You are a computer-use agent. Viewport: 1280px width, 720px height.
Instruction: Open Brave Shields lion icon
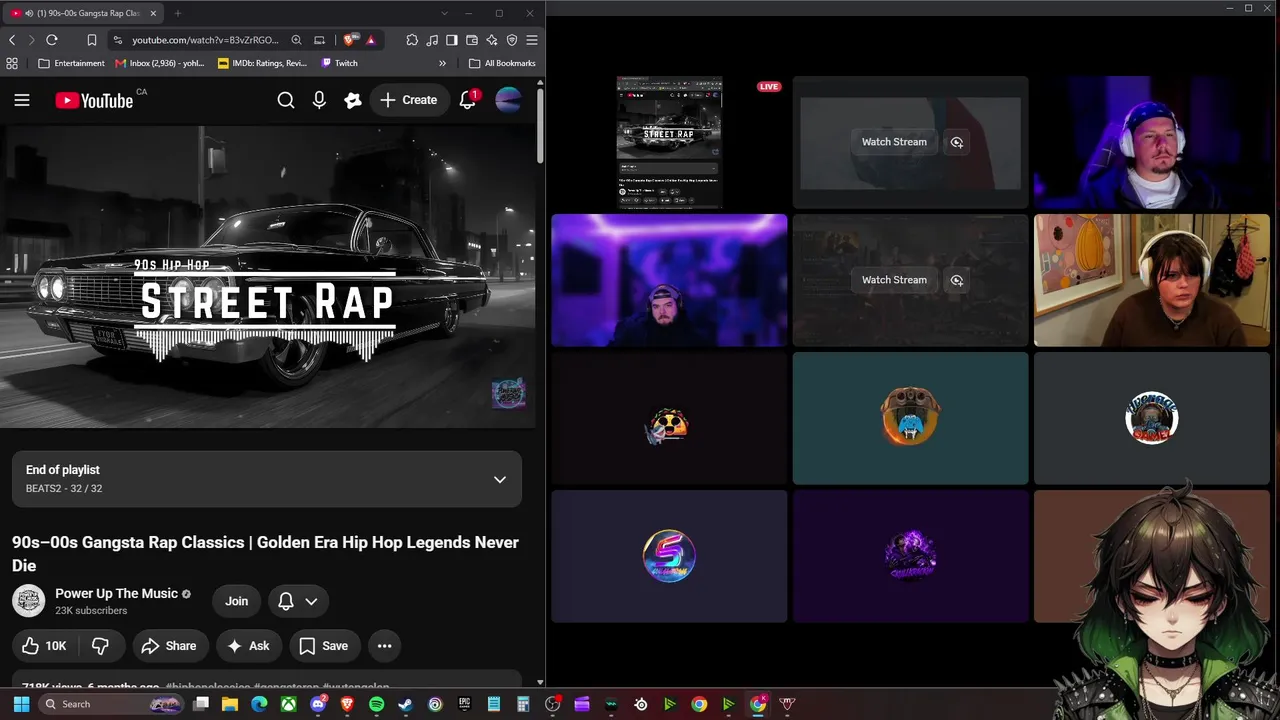(x=349, y=40)
